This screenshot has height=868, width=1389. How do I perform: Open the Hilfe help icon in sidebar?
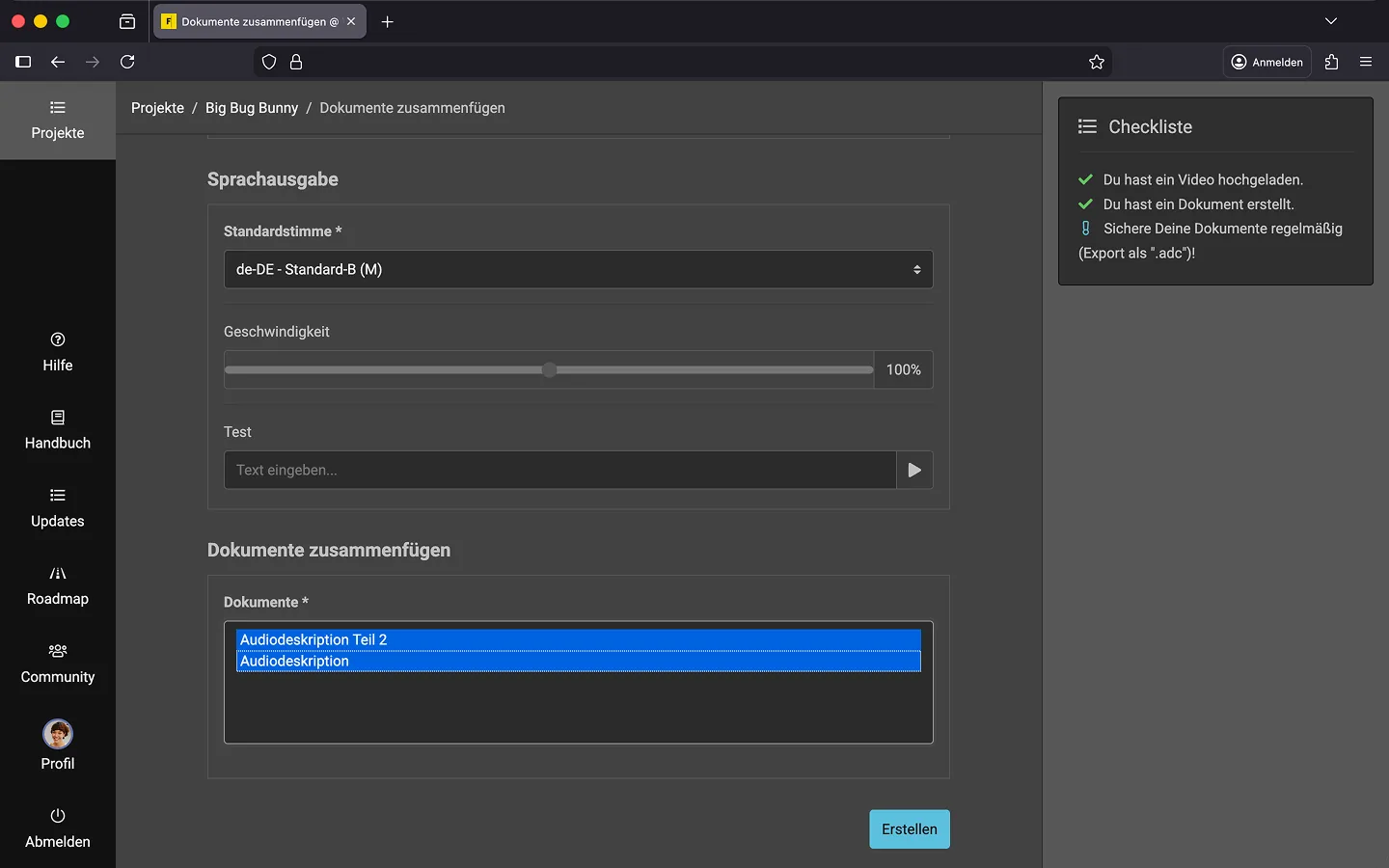(x=58, y=339)
